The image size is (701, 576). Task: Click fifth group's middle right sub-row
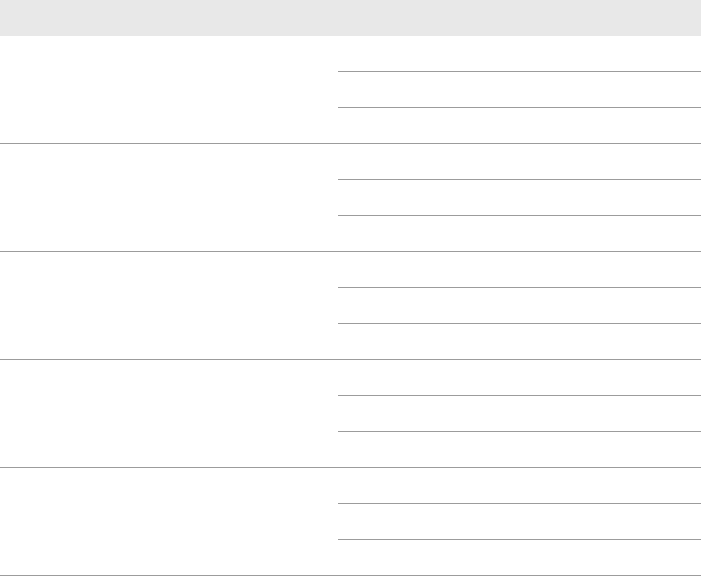[516, 522]
